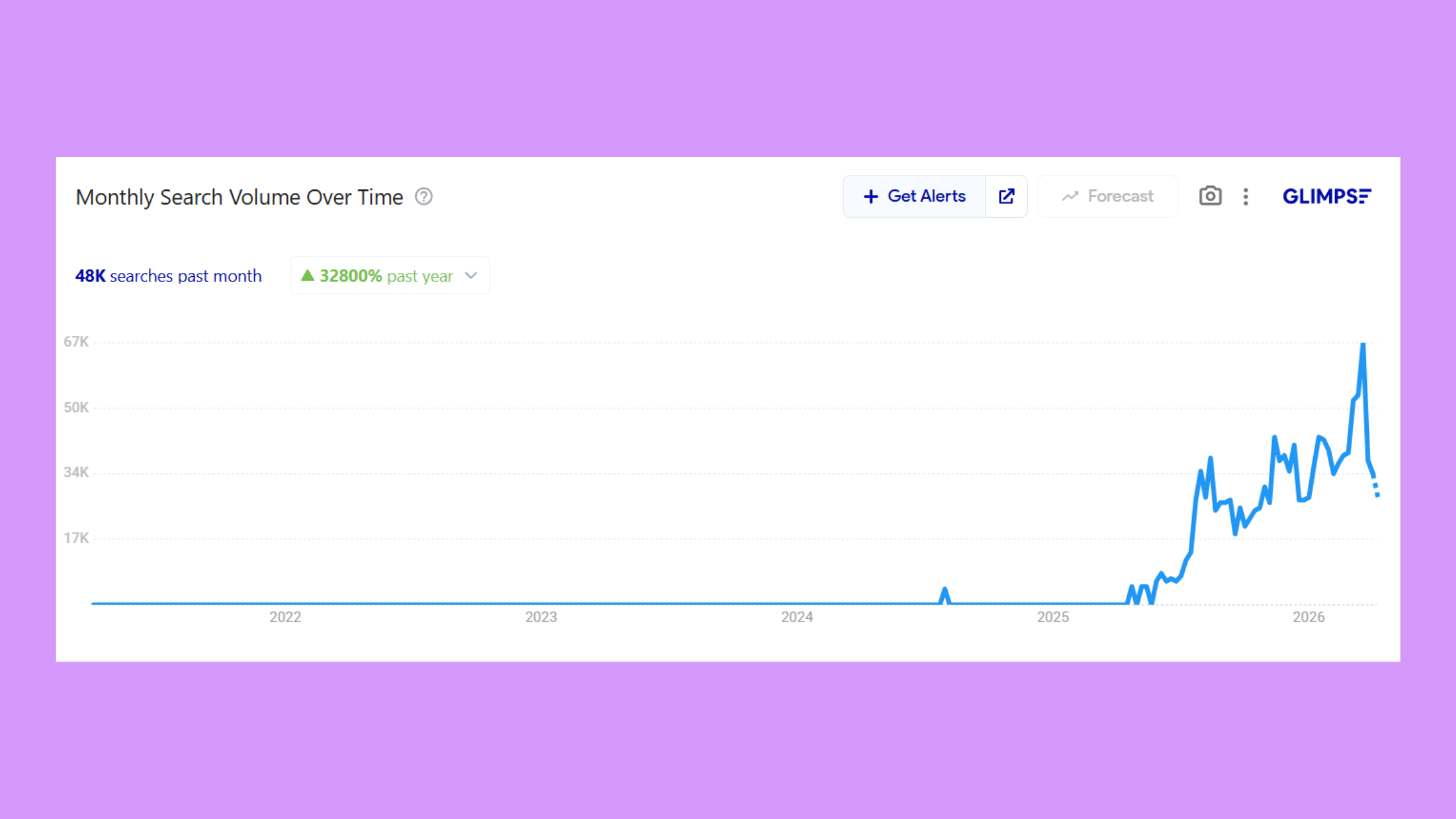Image resolution: width=1456 pixels, height=819 pixels.
Task: Click the 67K peak on the chart line
Action: (x=1363, y=346)
